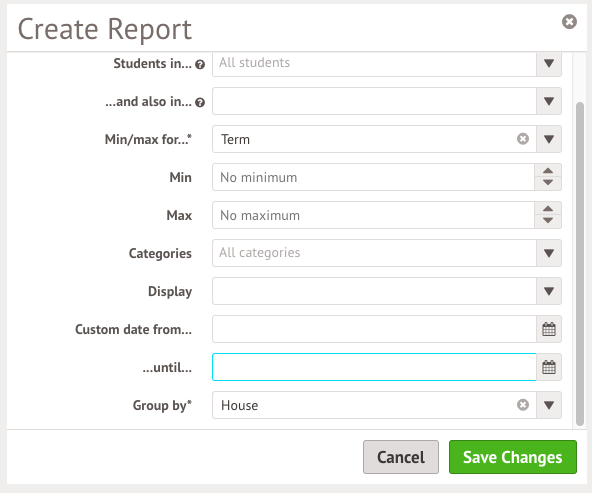Increase the Min value with up arrow
The height and width of the screenshot is (493, 592).
coord(548,171)
